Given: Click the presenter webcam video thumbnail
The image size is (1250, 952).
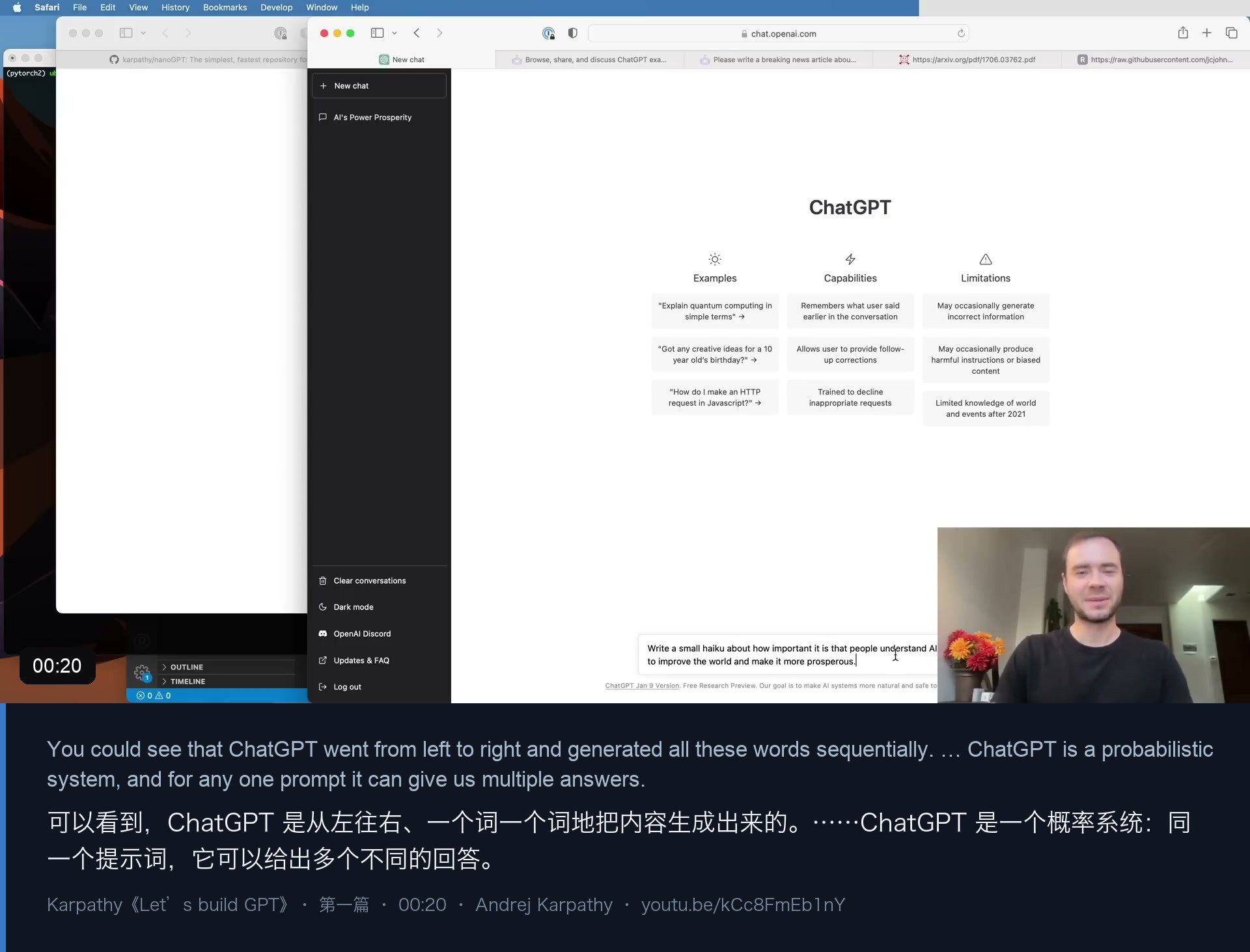Looking at the screenshot, I should 1094,615.
